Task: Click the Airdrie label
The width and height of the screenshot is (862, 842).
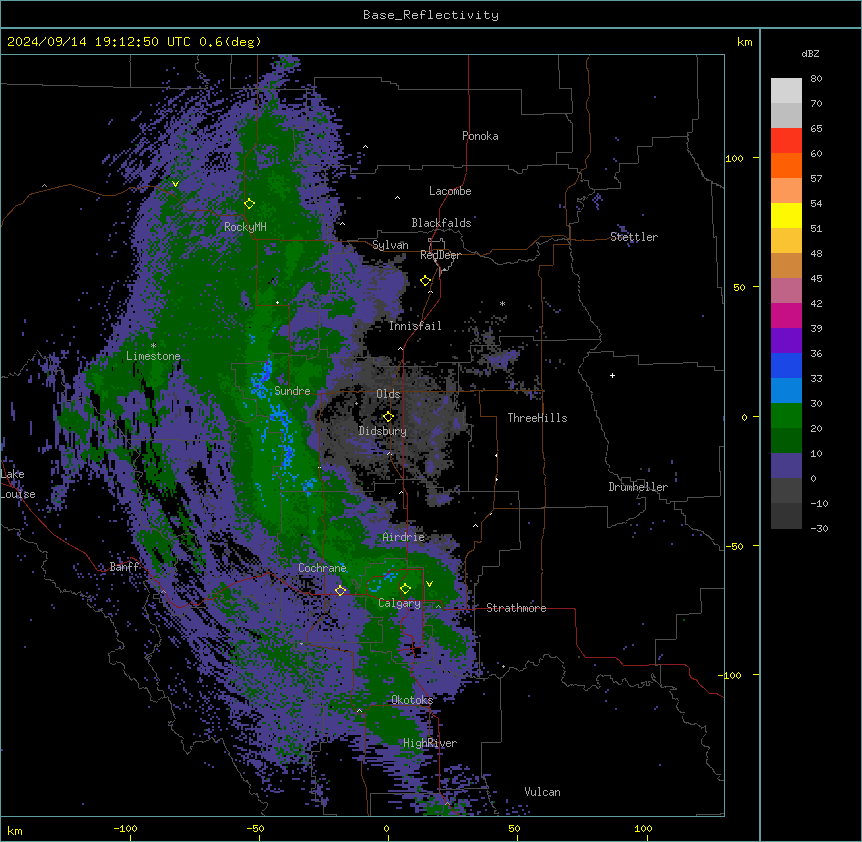Action: 403,537
